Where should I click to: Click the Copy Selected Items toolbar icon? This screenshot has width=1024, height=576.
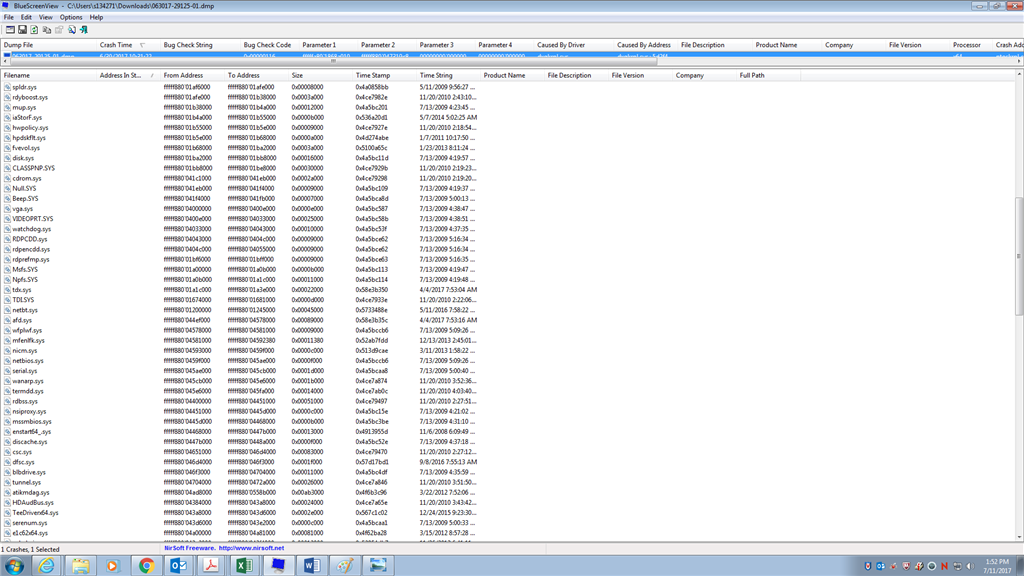pos(46,29)
